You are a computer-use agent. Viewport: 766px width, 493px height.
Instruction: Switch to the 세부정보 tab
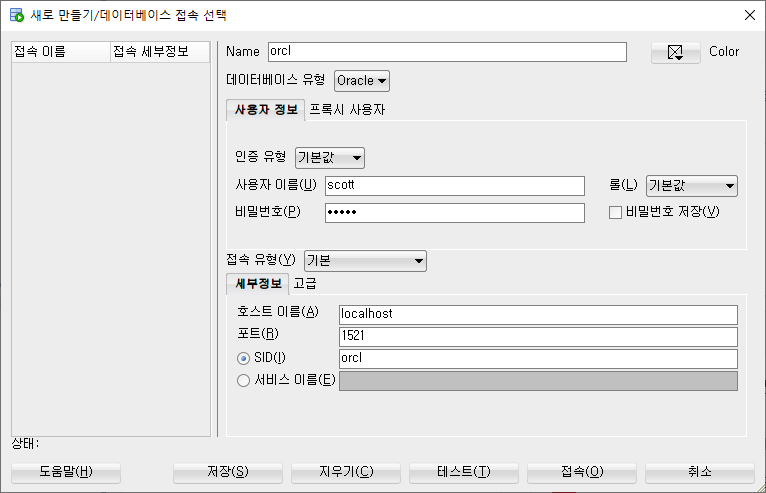point(258,284)
